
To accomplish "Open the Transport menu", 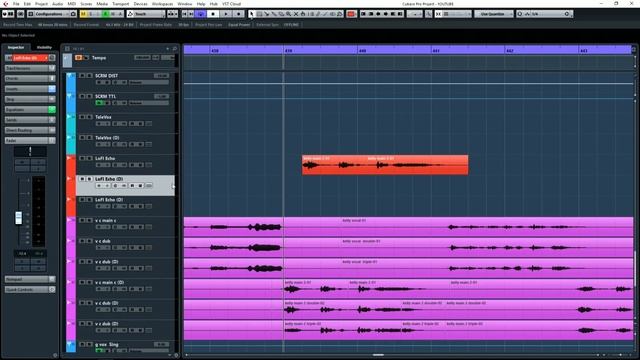I will point(120,4).
